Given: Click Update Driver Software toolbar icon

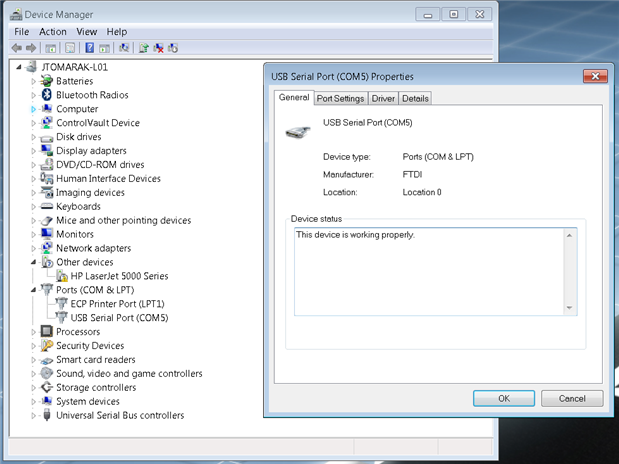Looking at the screenshot, I should 144,48.
